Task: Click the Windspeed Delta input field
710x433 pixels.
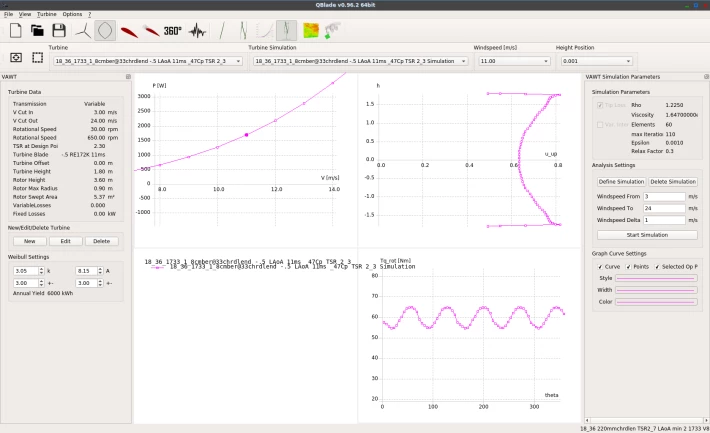Action: (664, 220)
